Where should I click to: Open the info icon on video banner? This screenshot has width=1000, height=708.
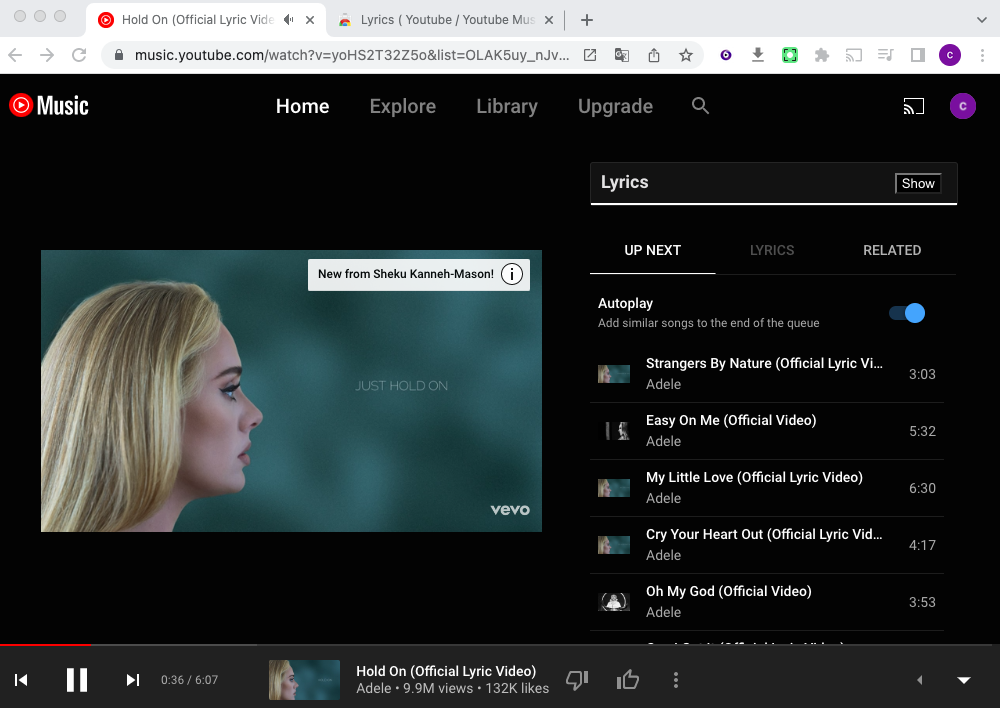click(x=512, y=274)
